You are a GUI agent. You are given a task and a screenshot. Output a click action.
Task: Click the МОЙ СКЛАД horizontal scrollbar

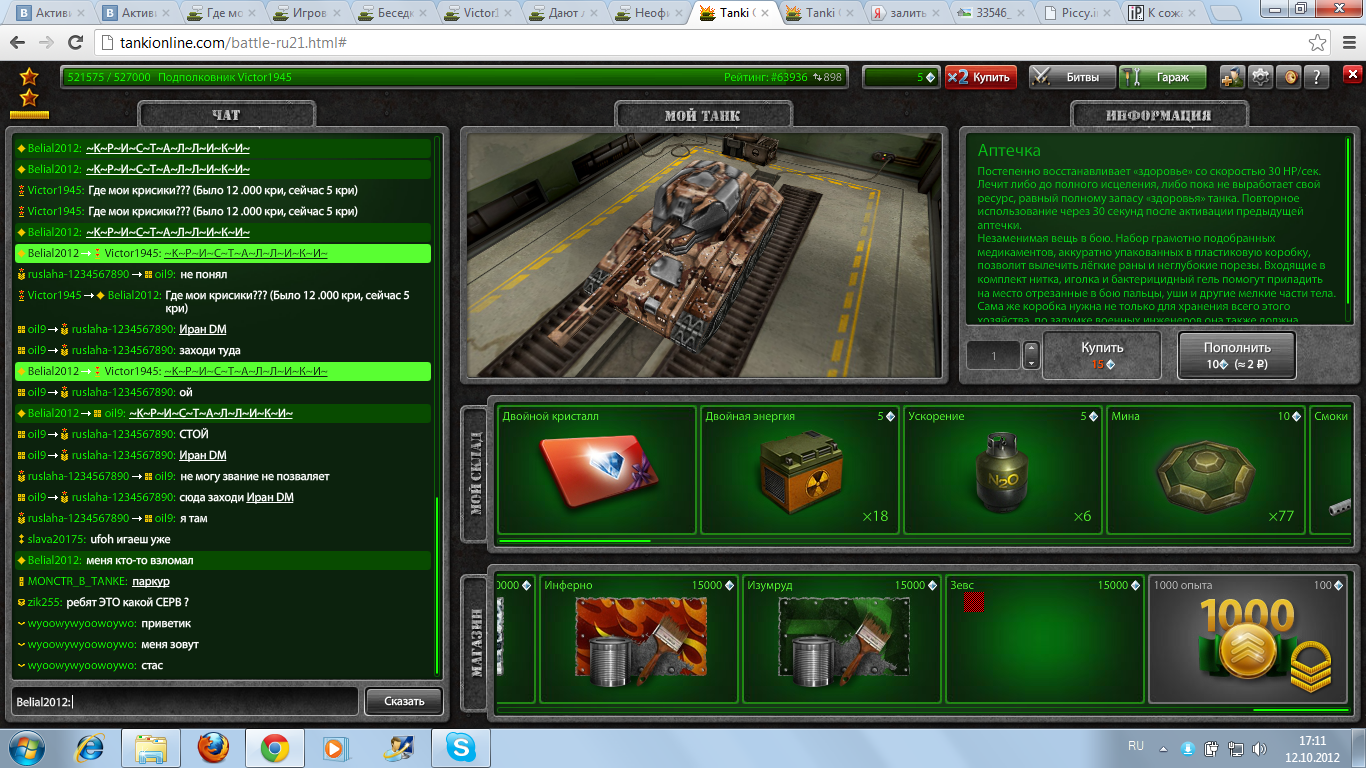[574, 540]
